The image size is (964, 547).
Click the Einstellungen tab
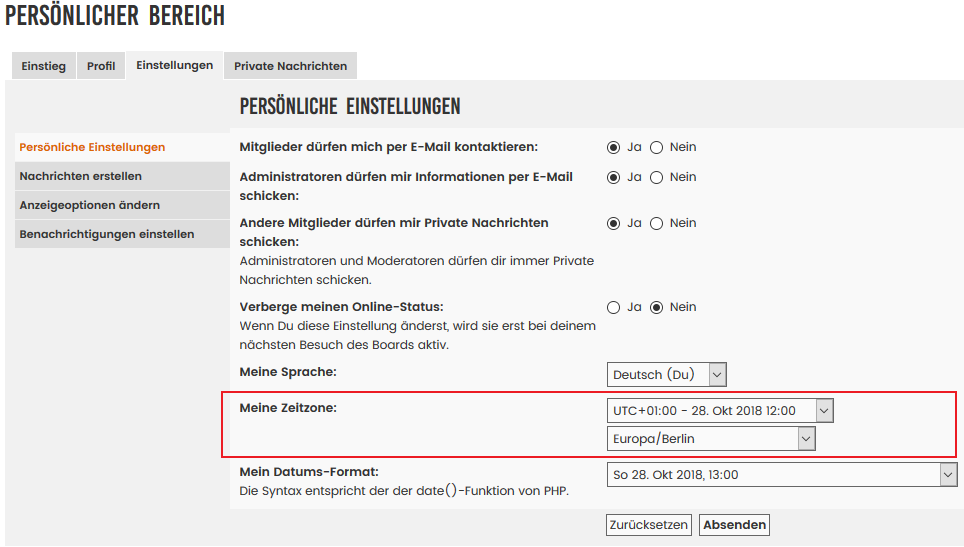click(x=174, y=65)
